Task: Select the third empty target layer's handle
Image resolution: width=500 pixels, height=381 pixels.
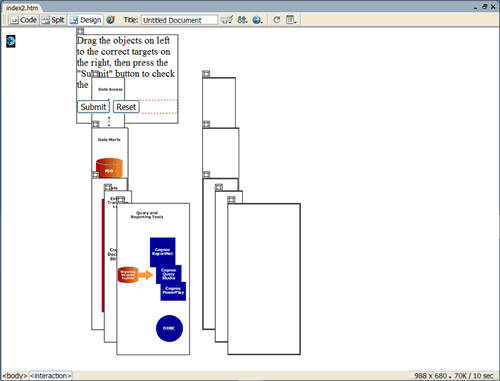Action: [206, 175]
